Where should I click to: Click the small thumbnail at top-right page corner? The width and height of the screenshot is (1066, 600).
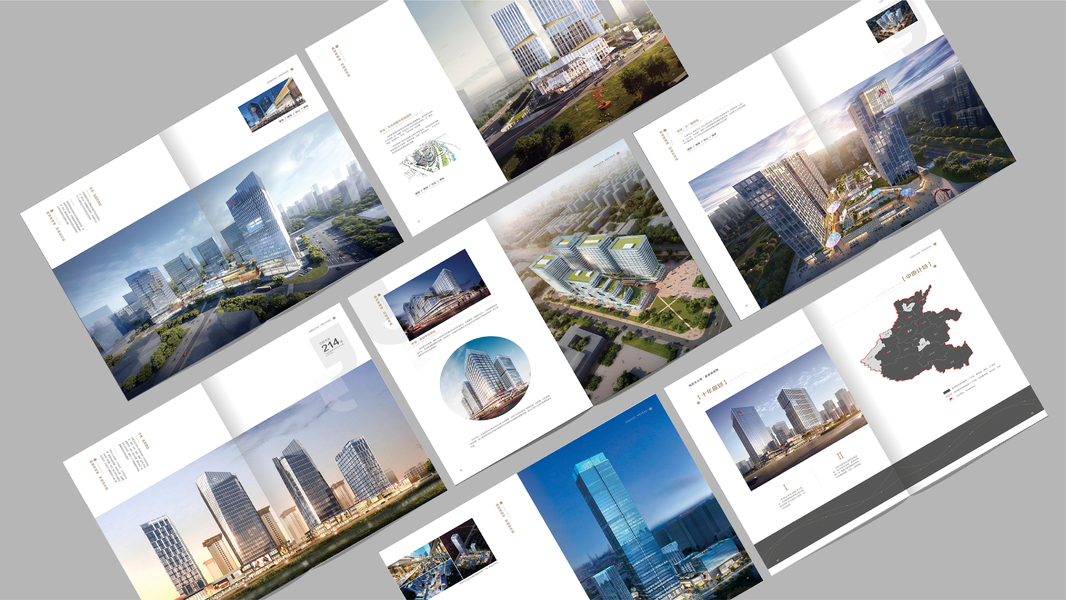(x=891, y=22)
